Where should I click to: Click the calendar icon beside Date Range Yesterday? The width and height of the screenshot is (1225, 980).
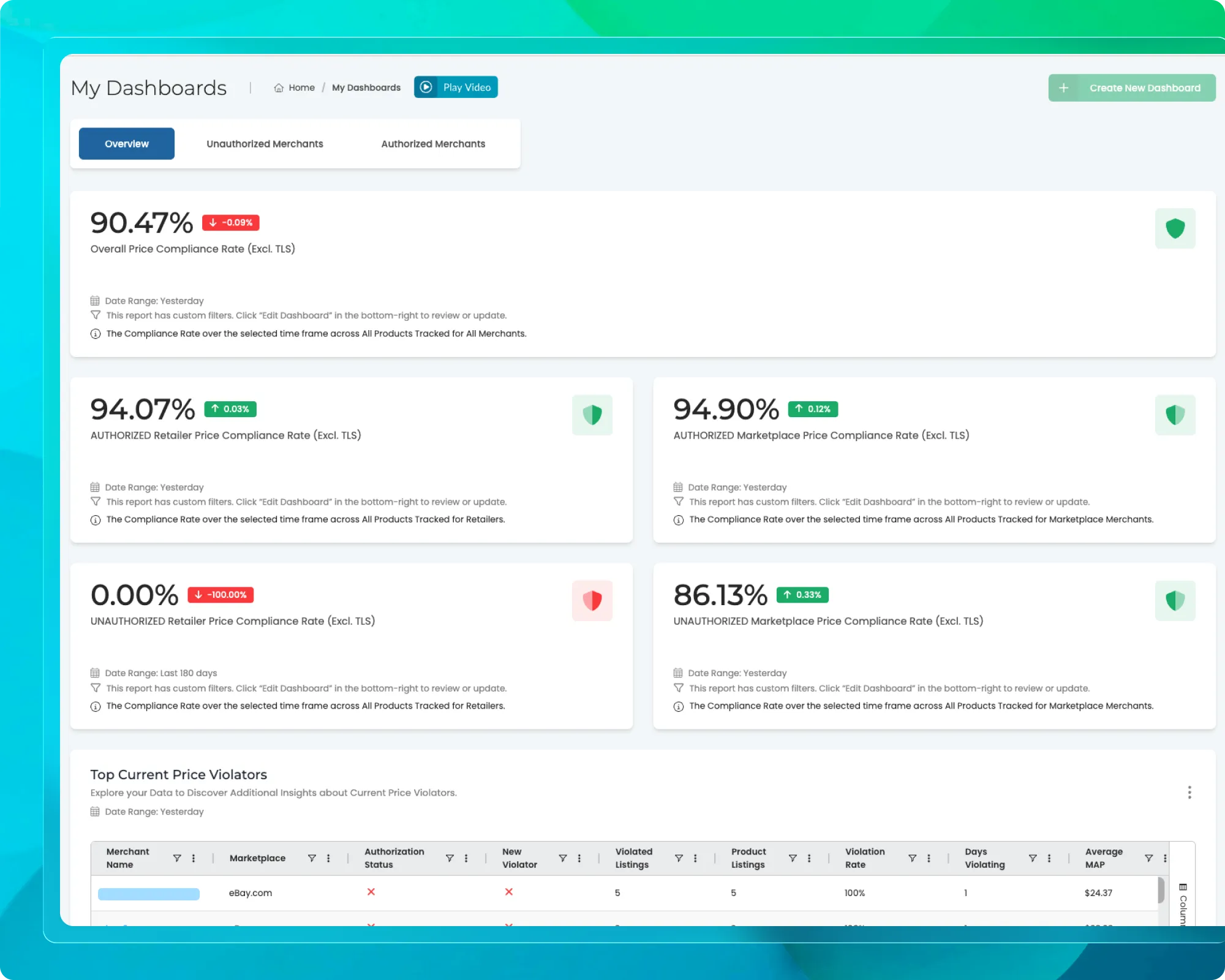(96, 301)
